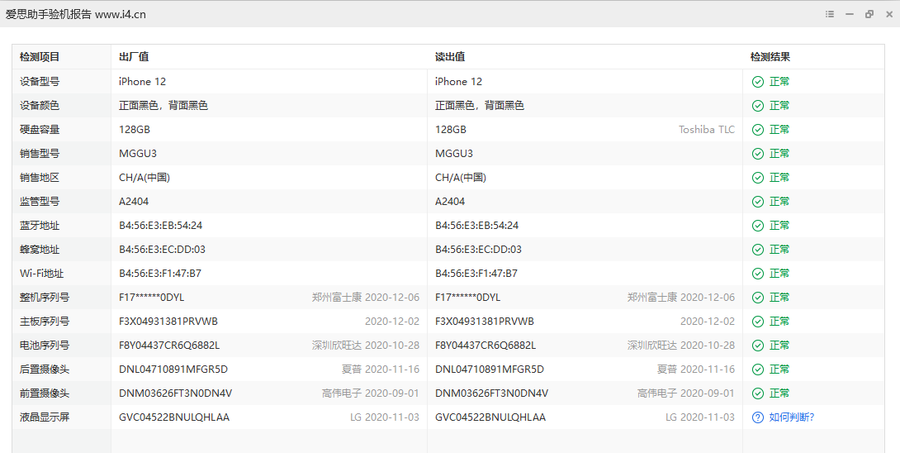900x453 pixels.
Task: Click the green check icon for 销售地区
Action: point(758,177)
